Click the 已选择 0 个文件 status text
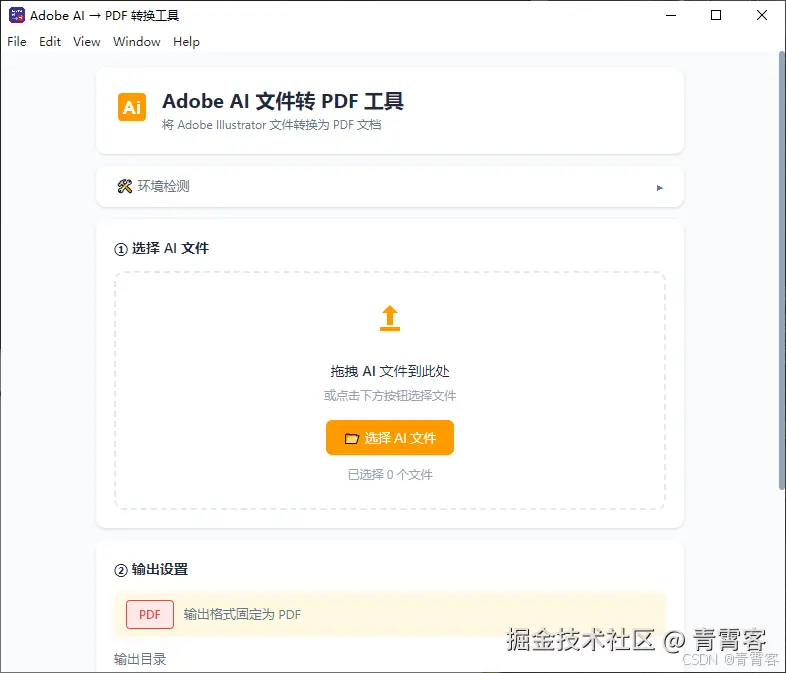 390,475
